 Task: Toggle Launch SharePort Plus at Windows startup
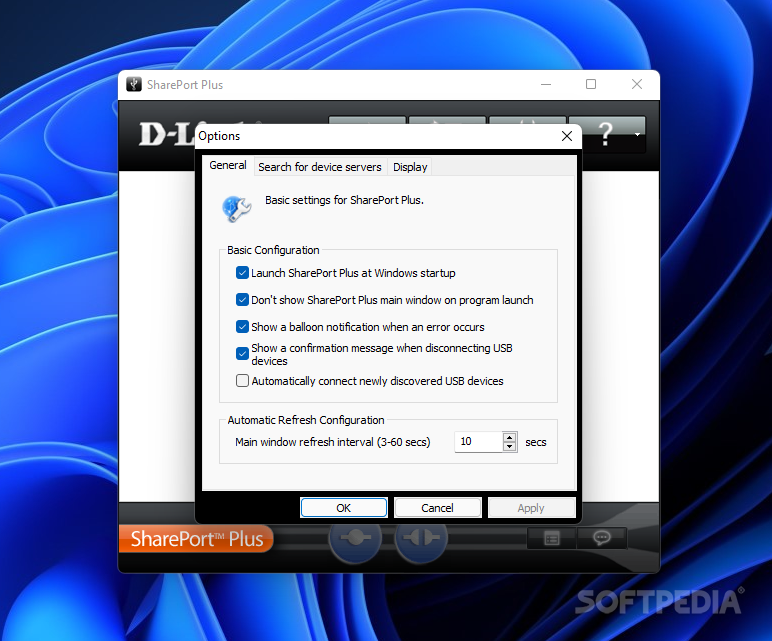(242, 273)
